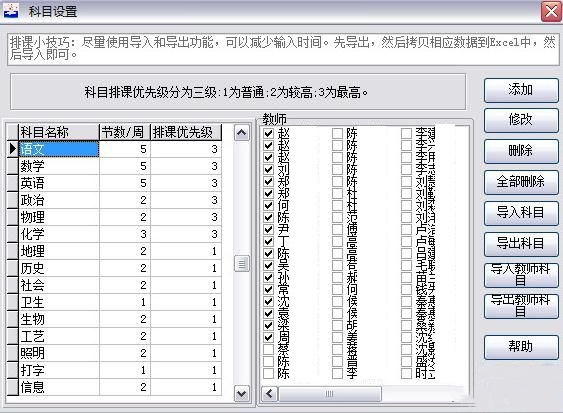Select the 语文 subject cell
This screenshot has height=413, width=563.
click(59, 149)
